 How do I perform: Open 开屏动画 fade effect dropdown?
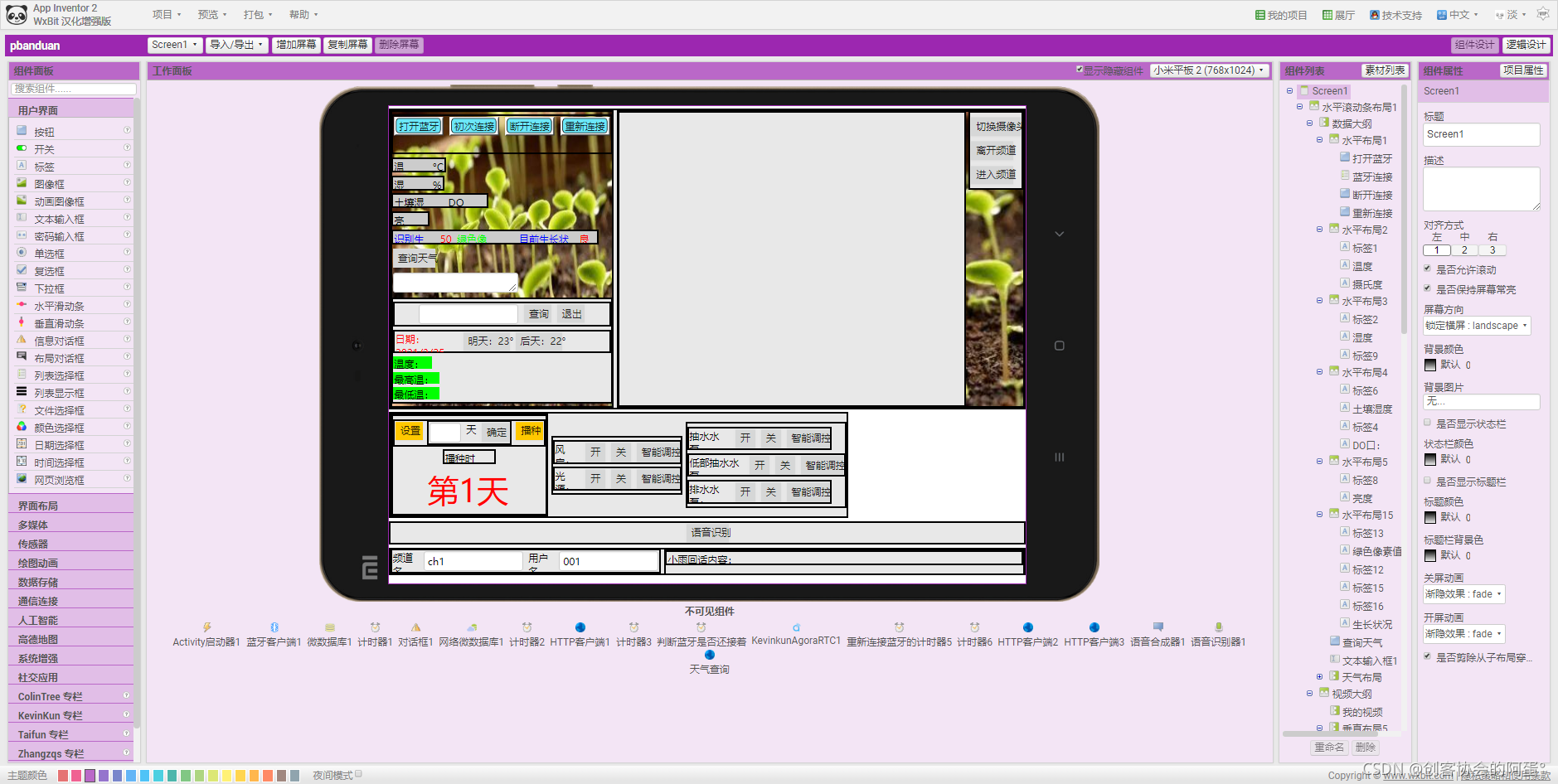click(1463, 634)
